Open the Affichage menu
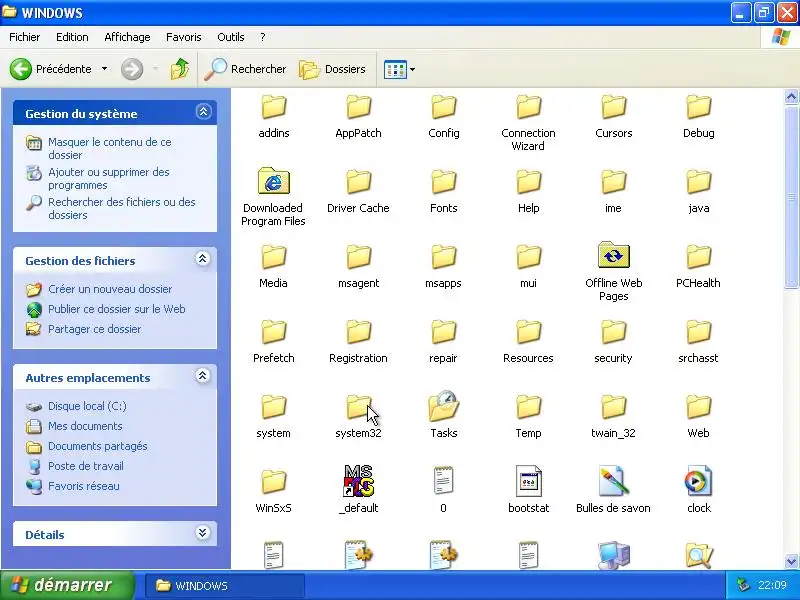800x600 pixels. pos(127,37)
